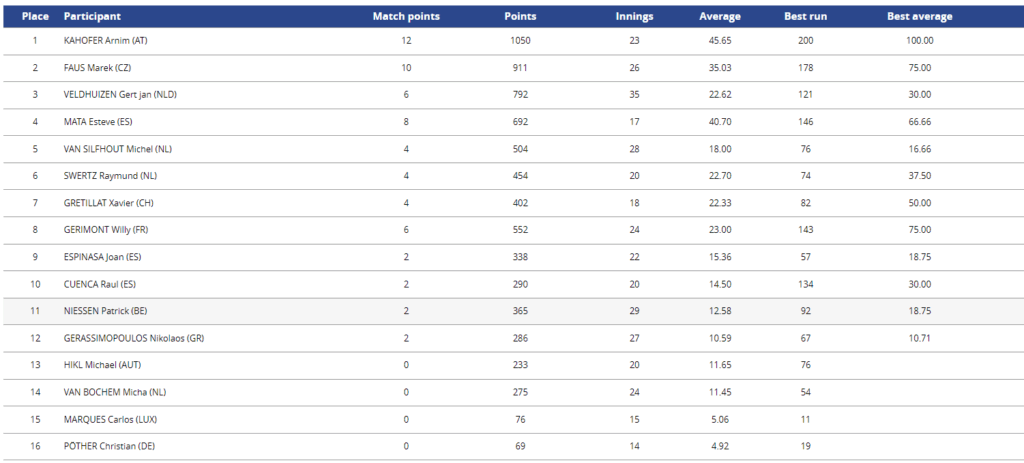Select the Innings column header
The image size is (1024, 463).
[634, 17]
